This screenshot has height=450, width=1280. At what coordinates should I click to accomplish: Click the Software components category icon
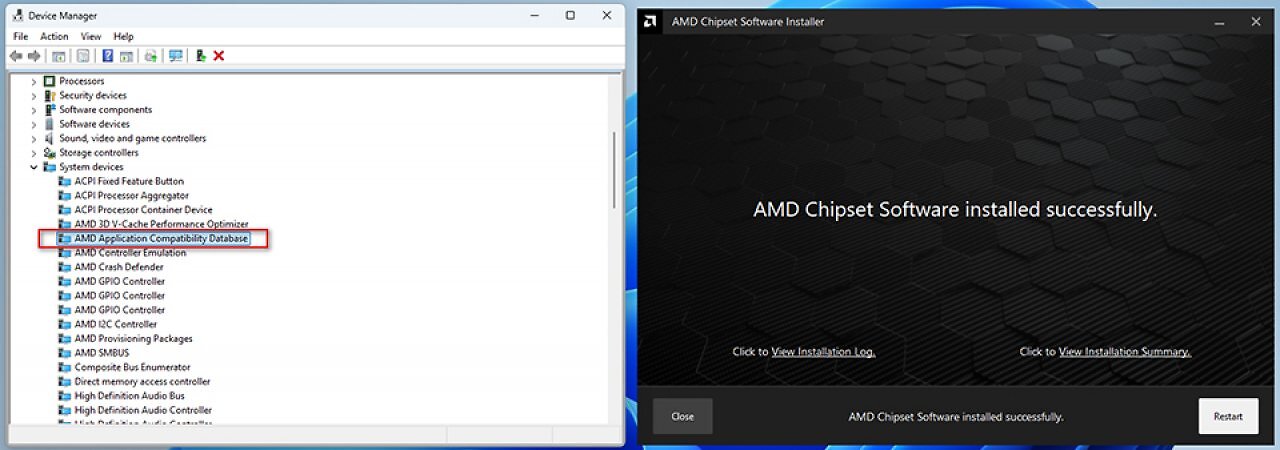[49, 110]
